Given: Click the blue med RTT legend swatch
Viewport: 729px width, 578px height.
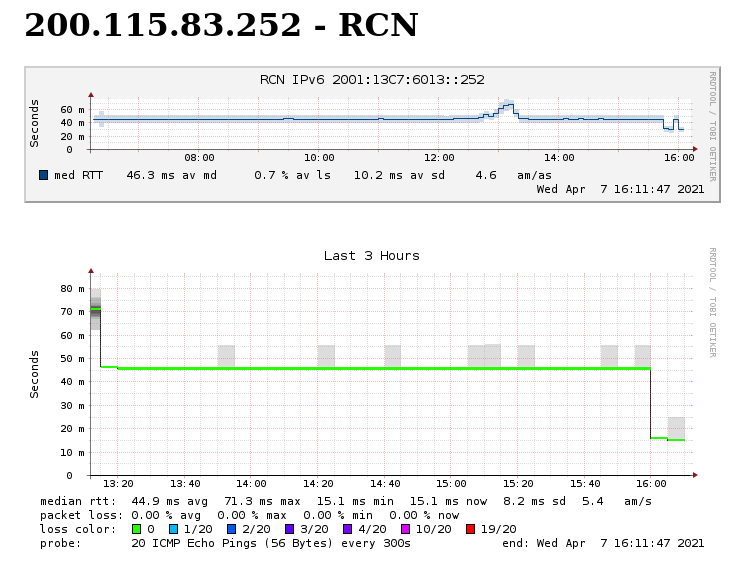Looking at the screenshot, I should tap(44, 175).
